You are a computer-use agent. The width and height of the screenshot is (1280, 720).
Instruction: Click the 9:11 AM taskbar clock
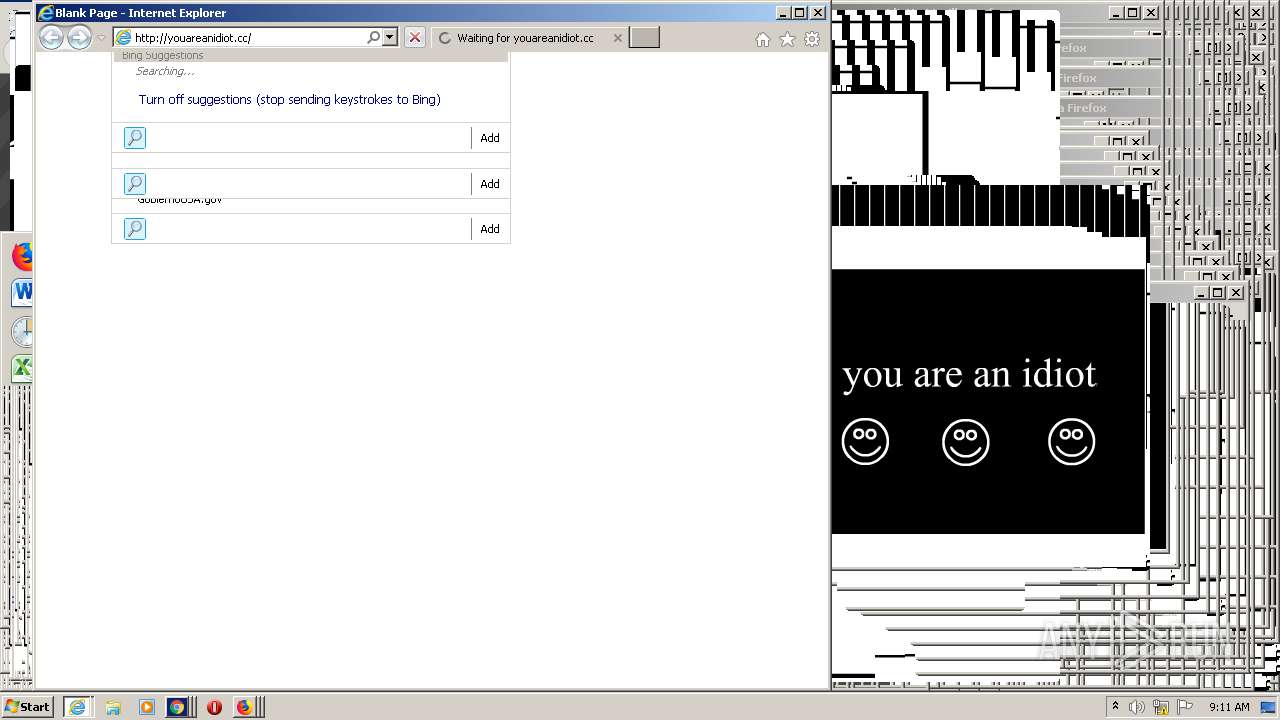pyautogui.click(x=1229, y=707)
